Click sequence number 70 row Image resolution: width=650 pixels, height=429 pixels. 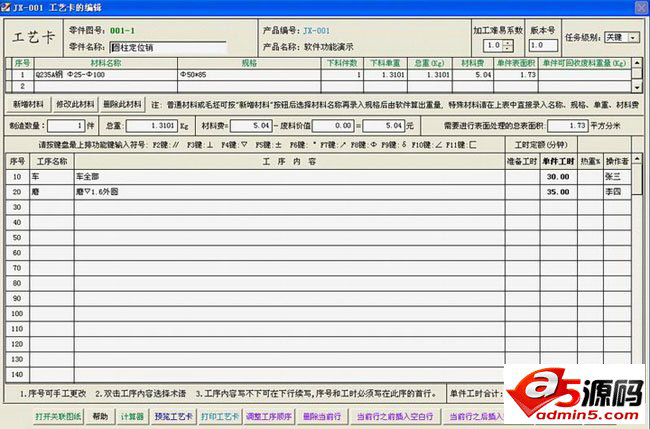(17, 268)
